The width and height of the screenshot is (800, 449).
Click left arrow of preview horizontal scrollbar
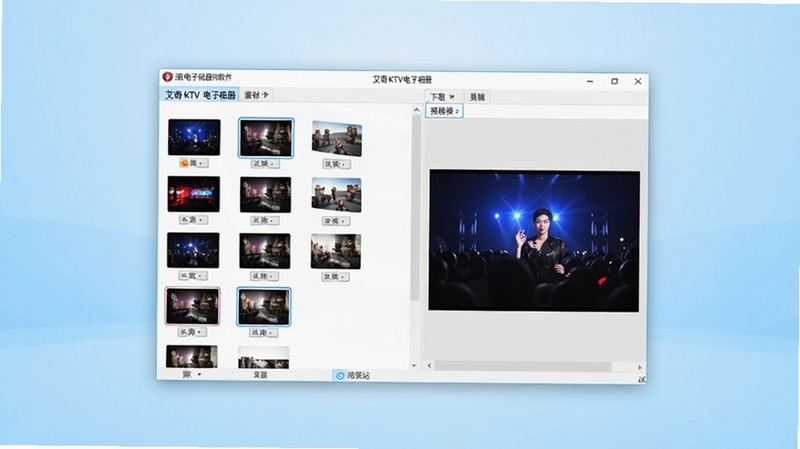pos(429,365)
